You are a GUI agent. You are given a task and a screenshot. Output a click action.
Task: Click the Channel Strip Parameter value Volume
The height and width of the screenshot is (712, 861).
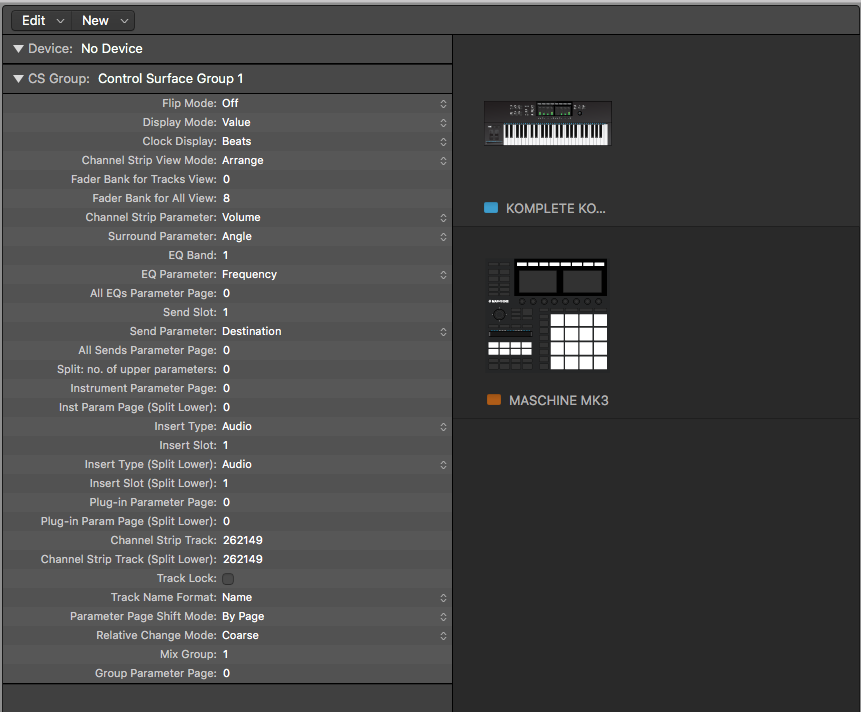pos(241,217)
